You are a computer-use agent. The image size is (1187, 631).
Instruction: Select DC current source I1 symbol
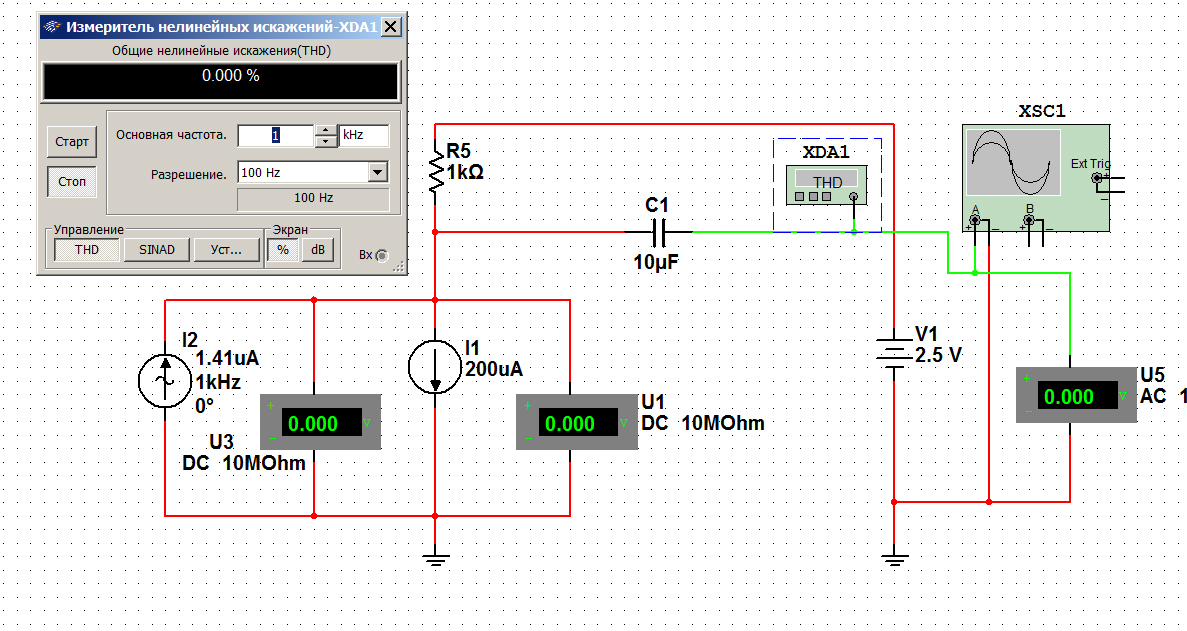435,367
